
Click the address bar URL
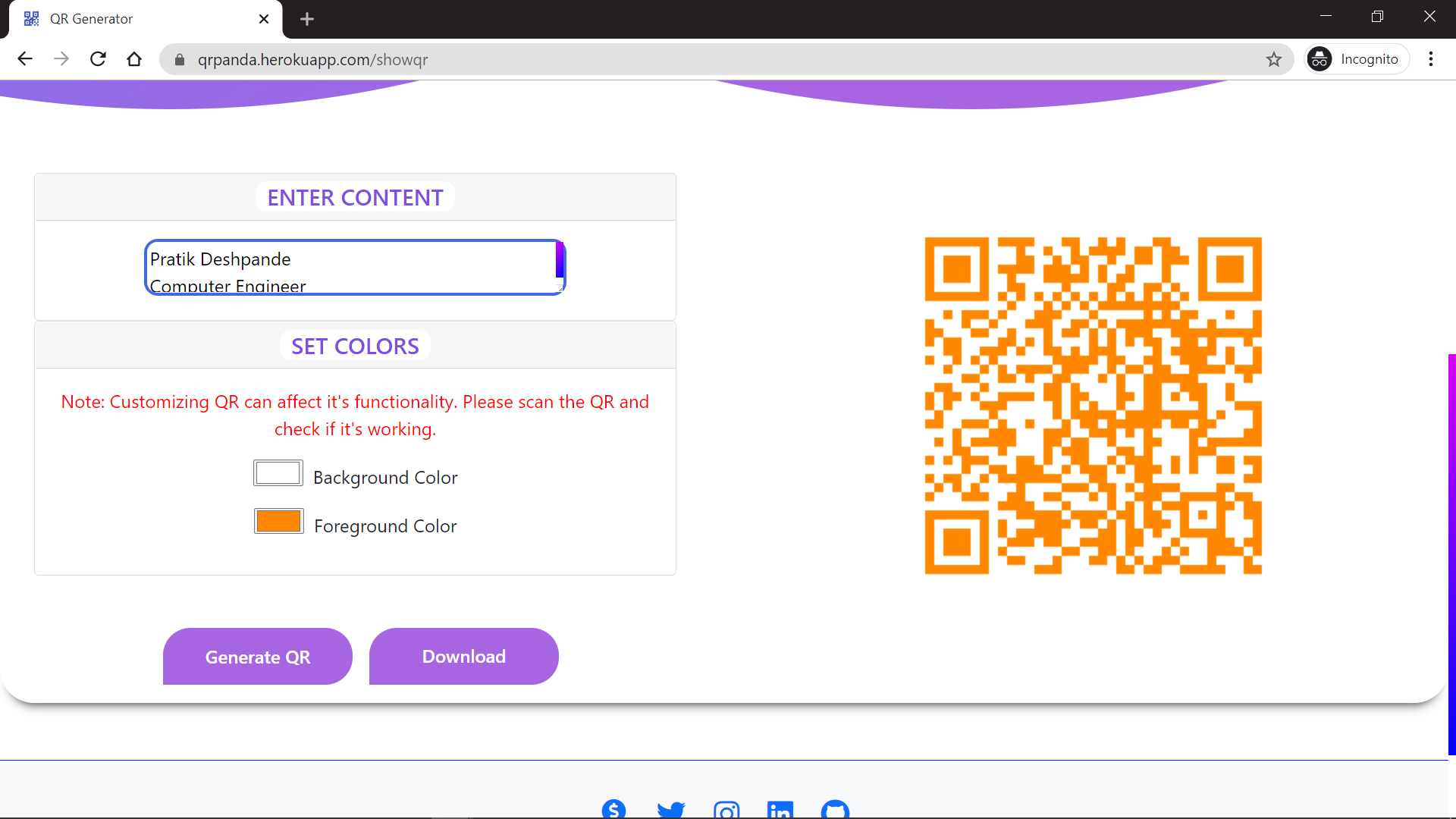point(312,59)
